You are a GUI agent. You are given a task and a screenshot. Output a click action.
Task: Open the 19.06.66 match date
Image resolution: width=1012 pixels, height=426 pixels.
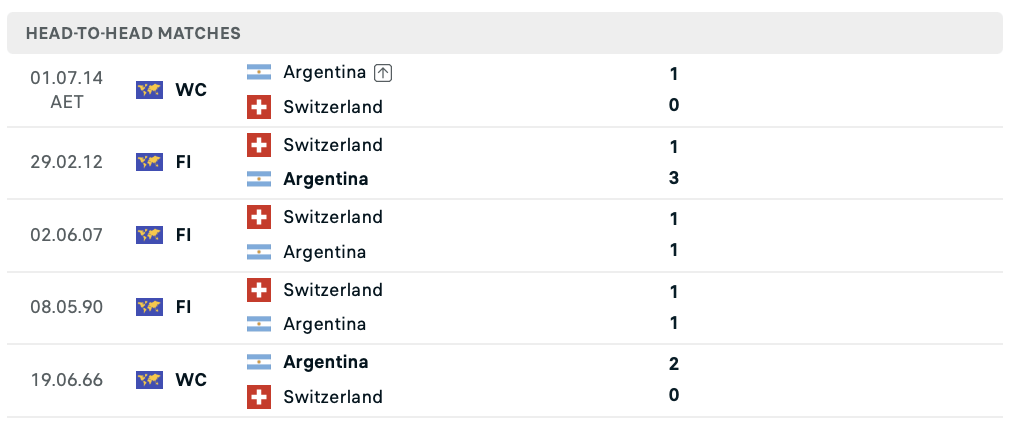pyautogui.click(x=66, y=380)
